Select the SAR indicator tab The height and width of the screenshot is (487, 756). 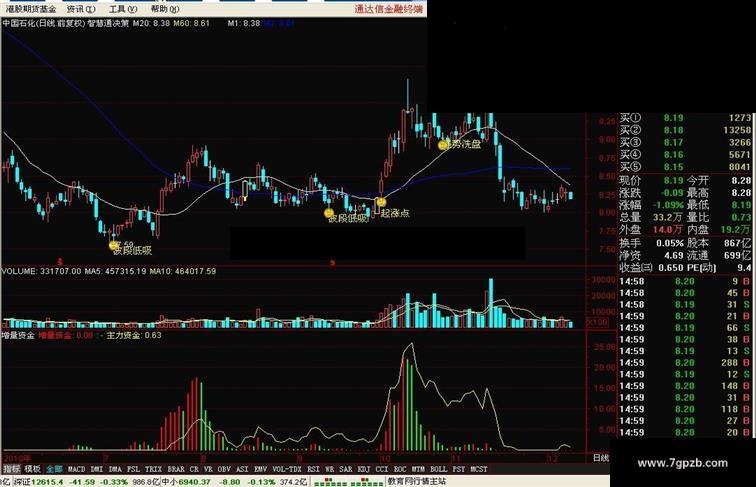[x=346, y=469]
